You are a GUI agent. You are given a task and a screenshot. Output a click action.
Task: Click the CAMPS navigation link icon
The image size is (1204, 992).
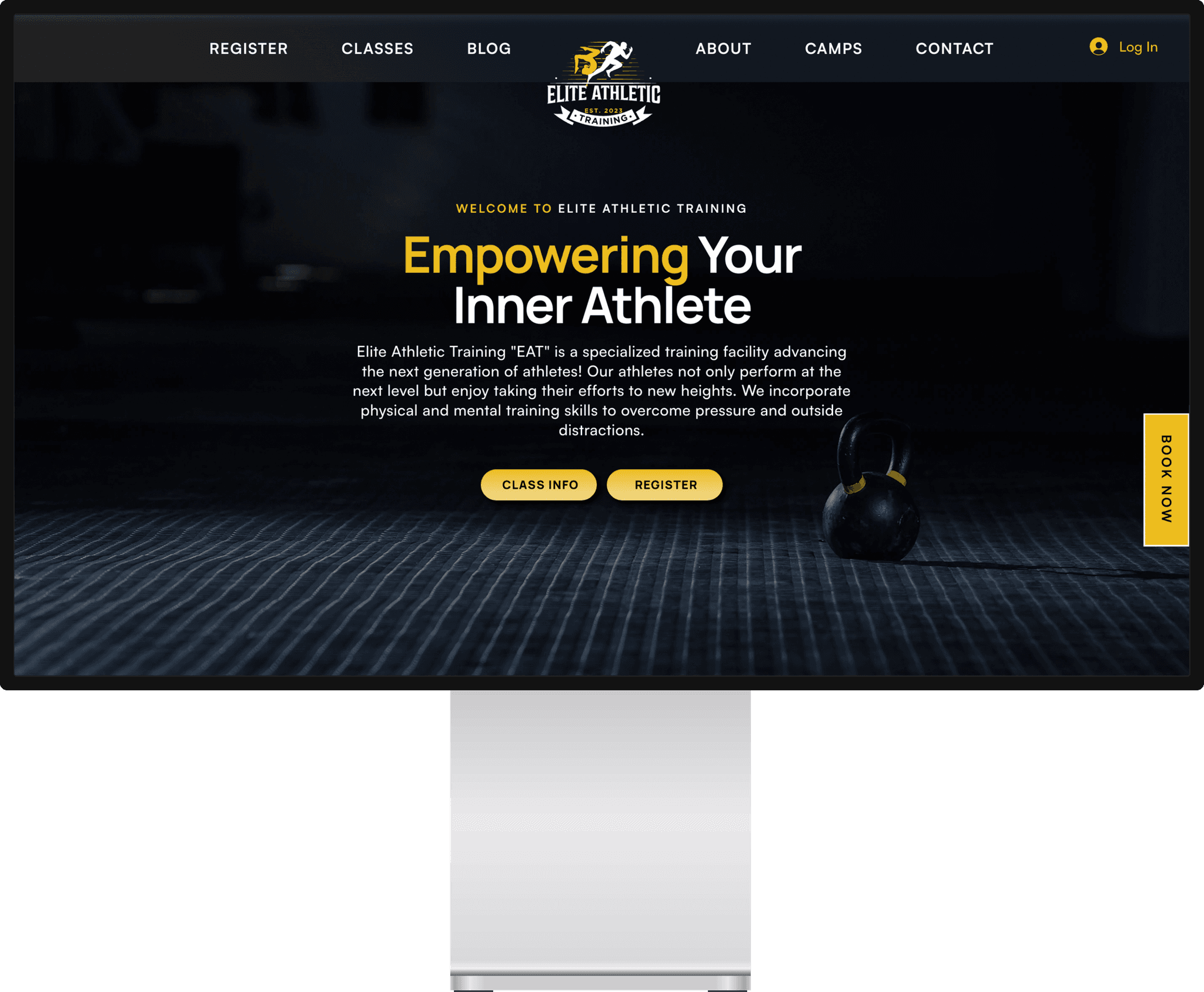[x=833, y=48]
